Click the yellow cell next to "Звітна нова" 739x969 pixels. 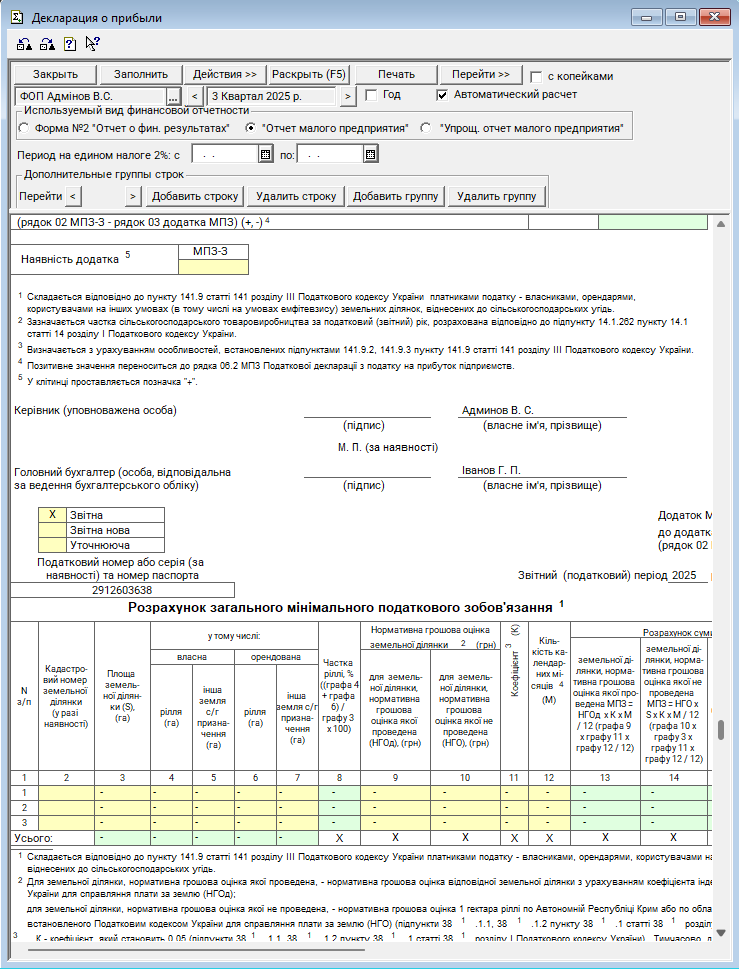[52, 530]
